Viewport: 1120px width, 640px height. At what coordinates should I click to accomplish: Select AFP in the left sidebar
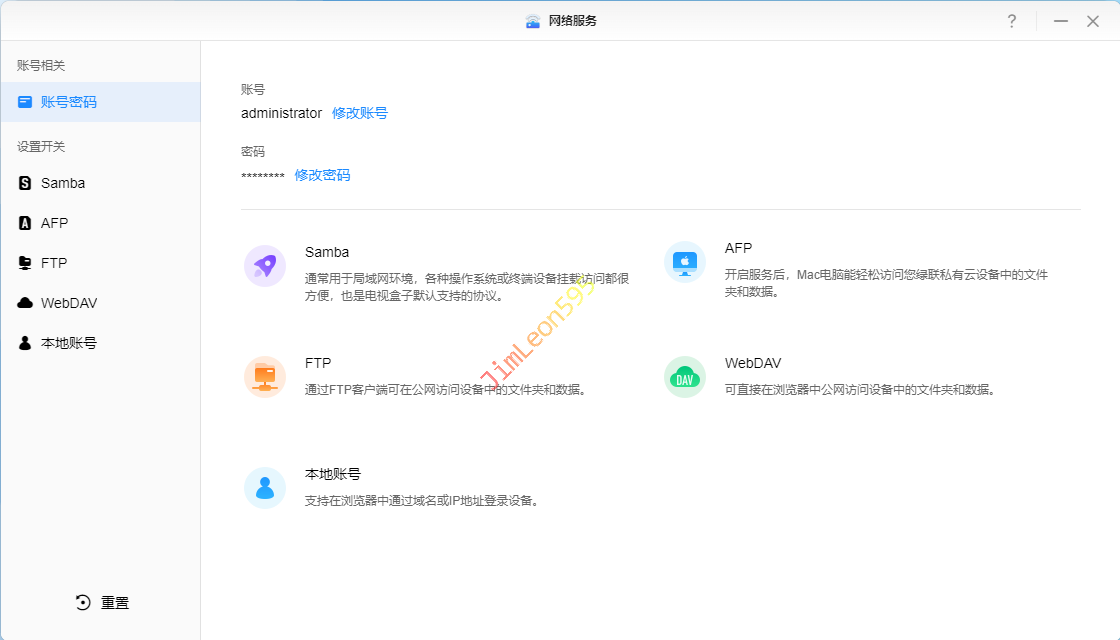(54, 223)
